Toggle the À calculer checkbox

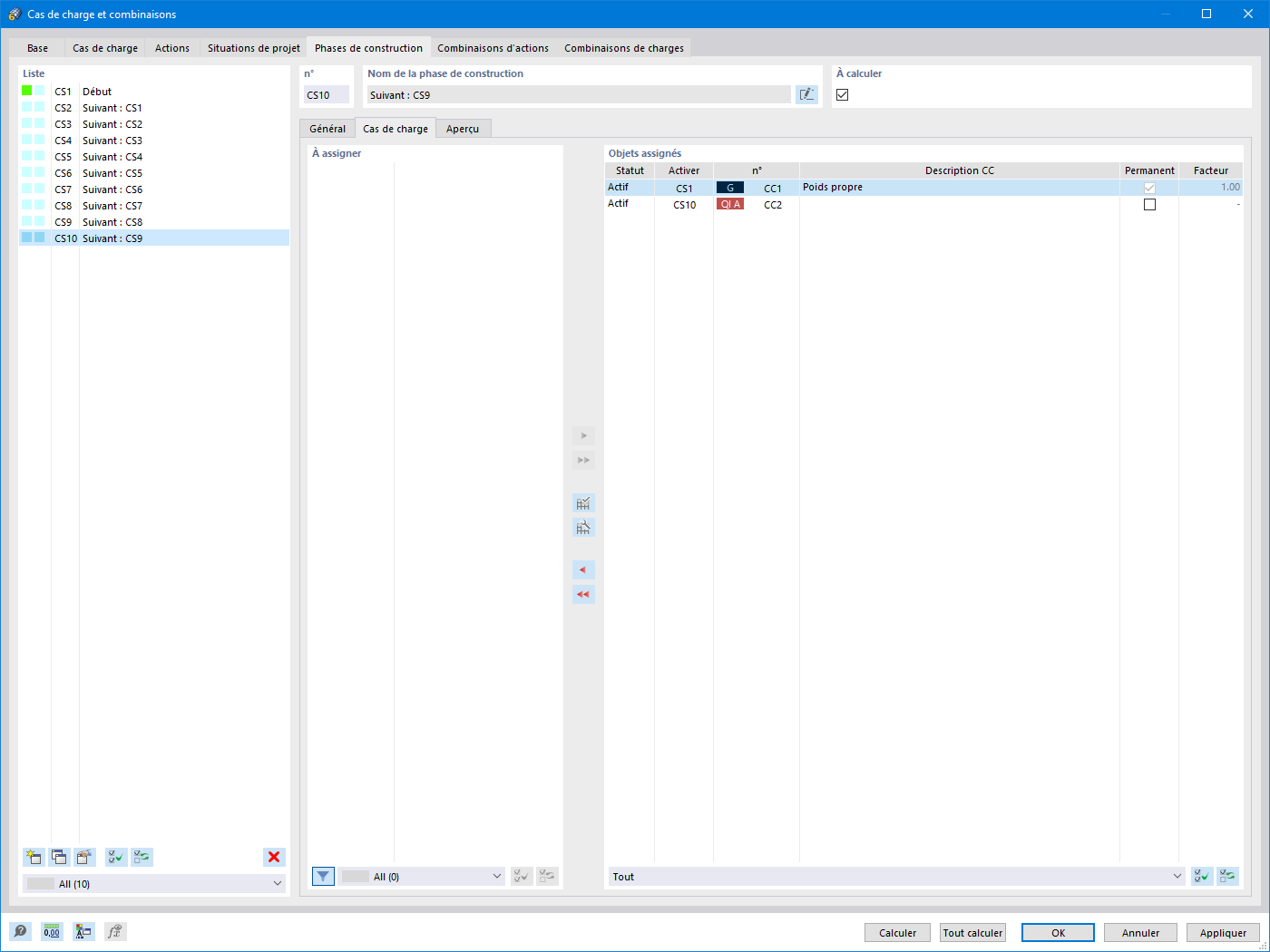coord(843,94)
